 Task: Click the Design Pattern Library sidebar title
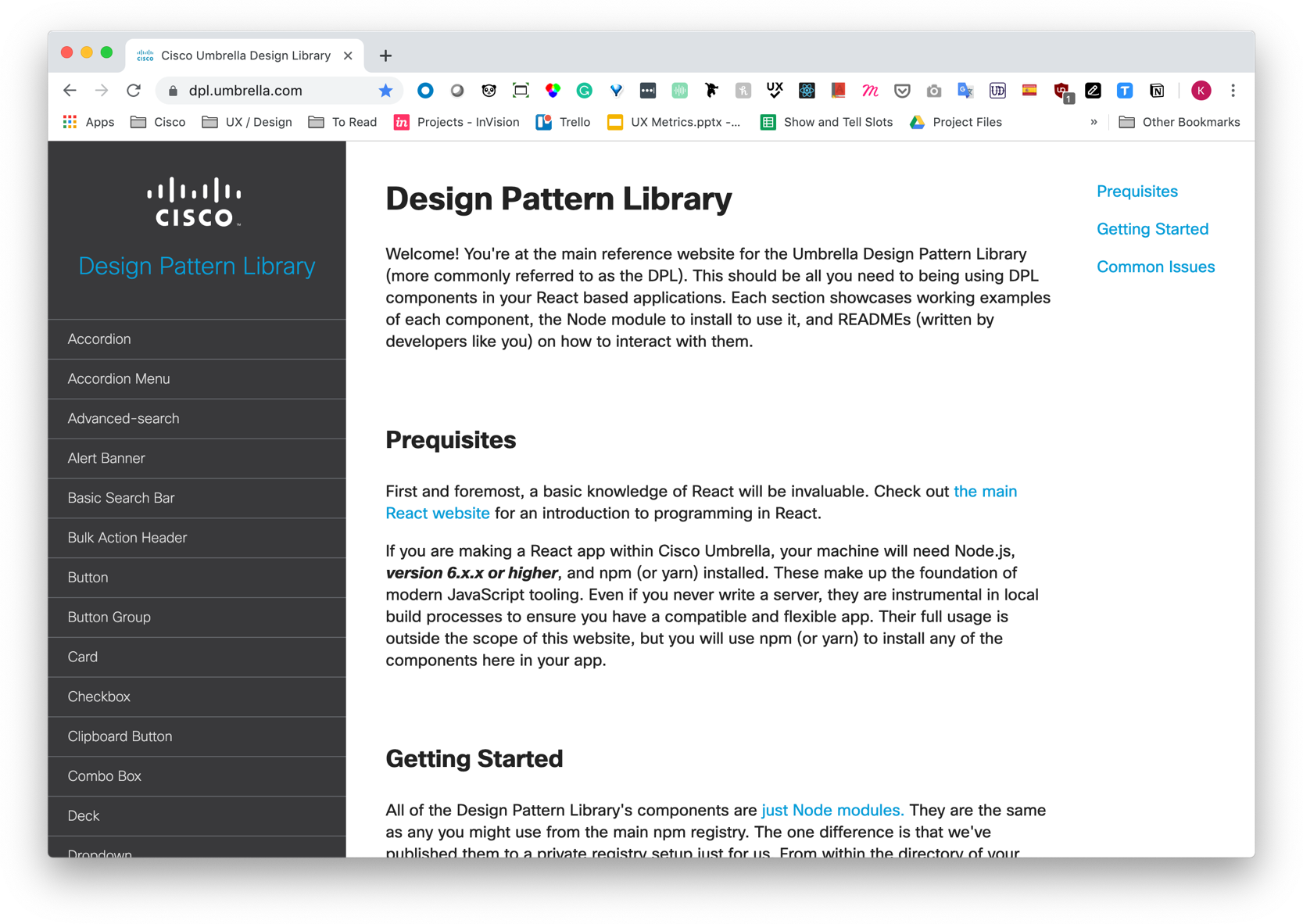[197, 266]
